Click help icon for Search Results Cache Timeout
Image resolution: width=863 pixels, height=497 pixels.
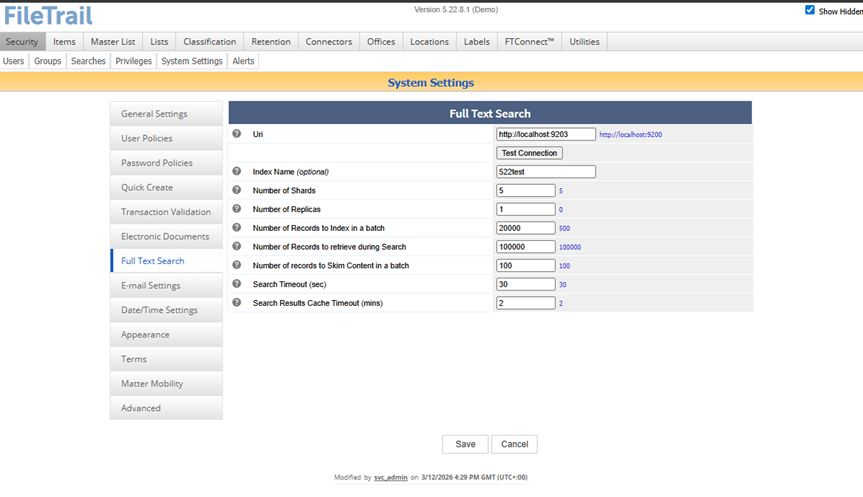(237, 302)
